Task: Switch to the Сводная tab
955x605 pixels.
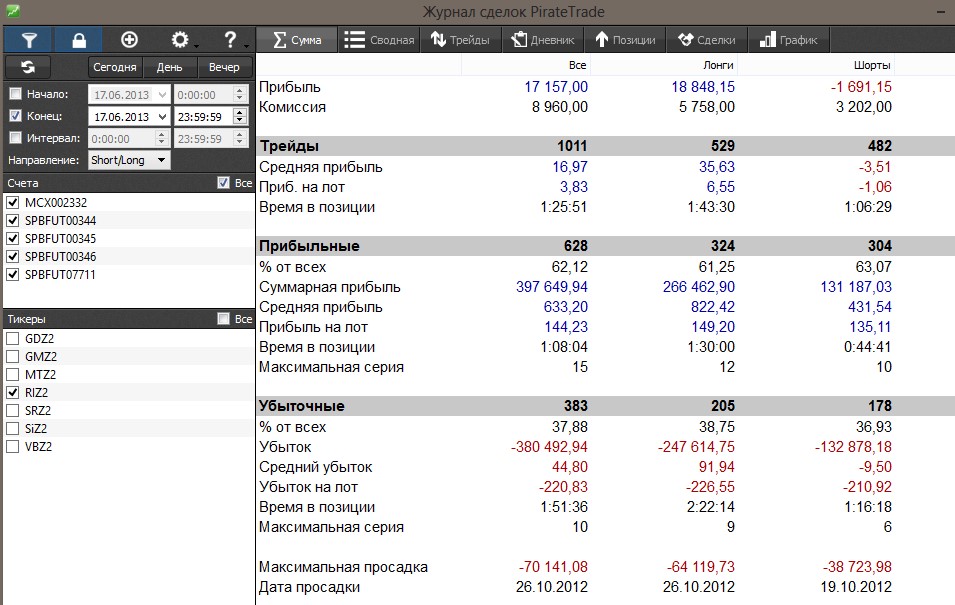Action: tap(379, 40)
